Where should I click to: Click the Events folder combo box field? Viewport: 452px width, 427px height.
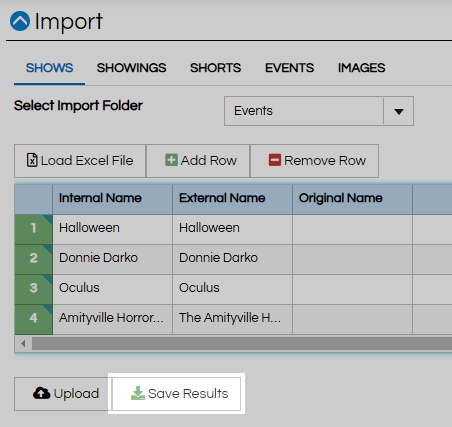click(319, 111)
